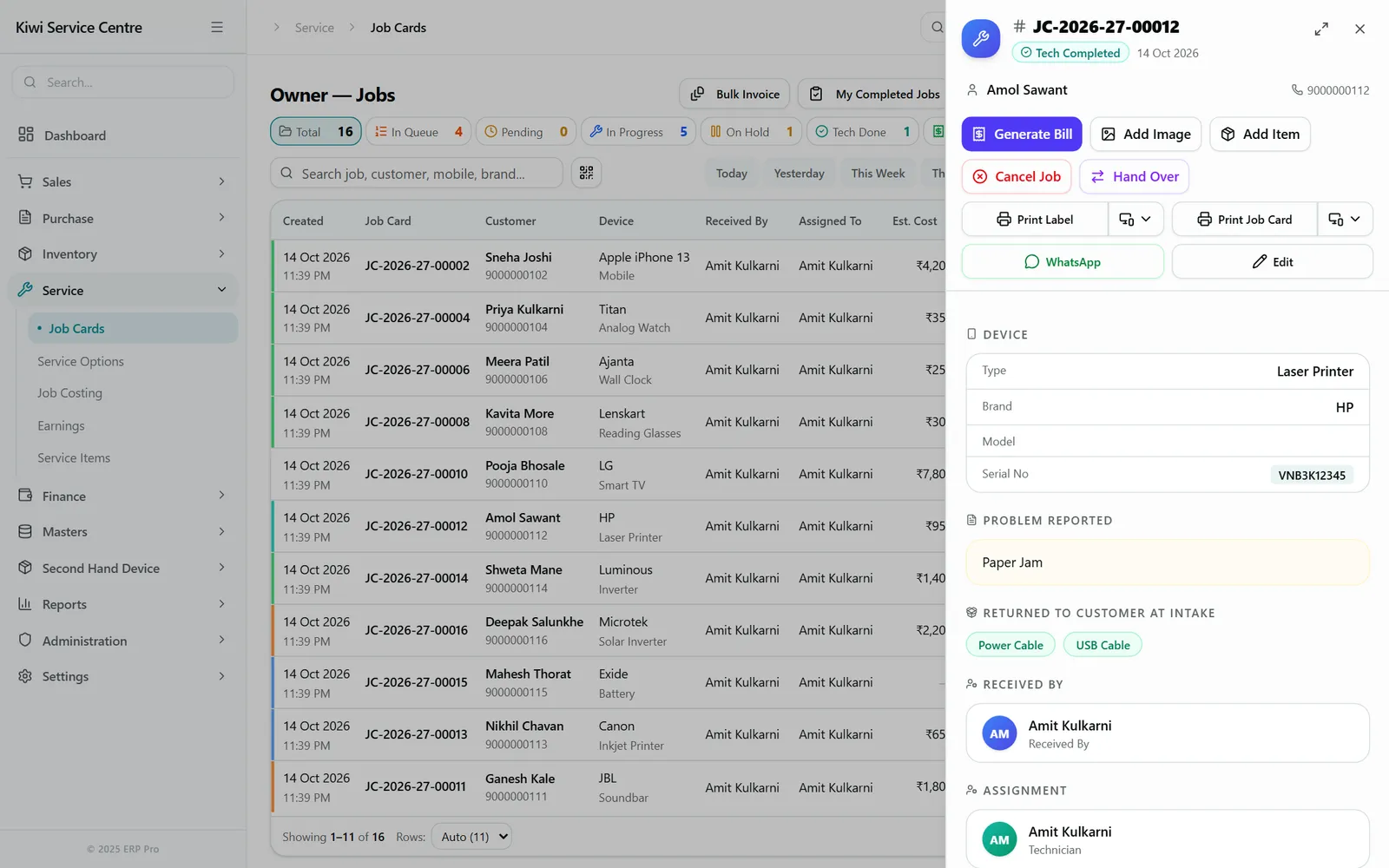The height and width of the screenshot is (868, 1389).
Task: Click the Finance wallet icon
Action: 25,496
